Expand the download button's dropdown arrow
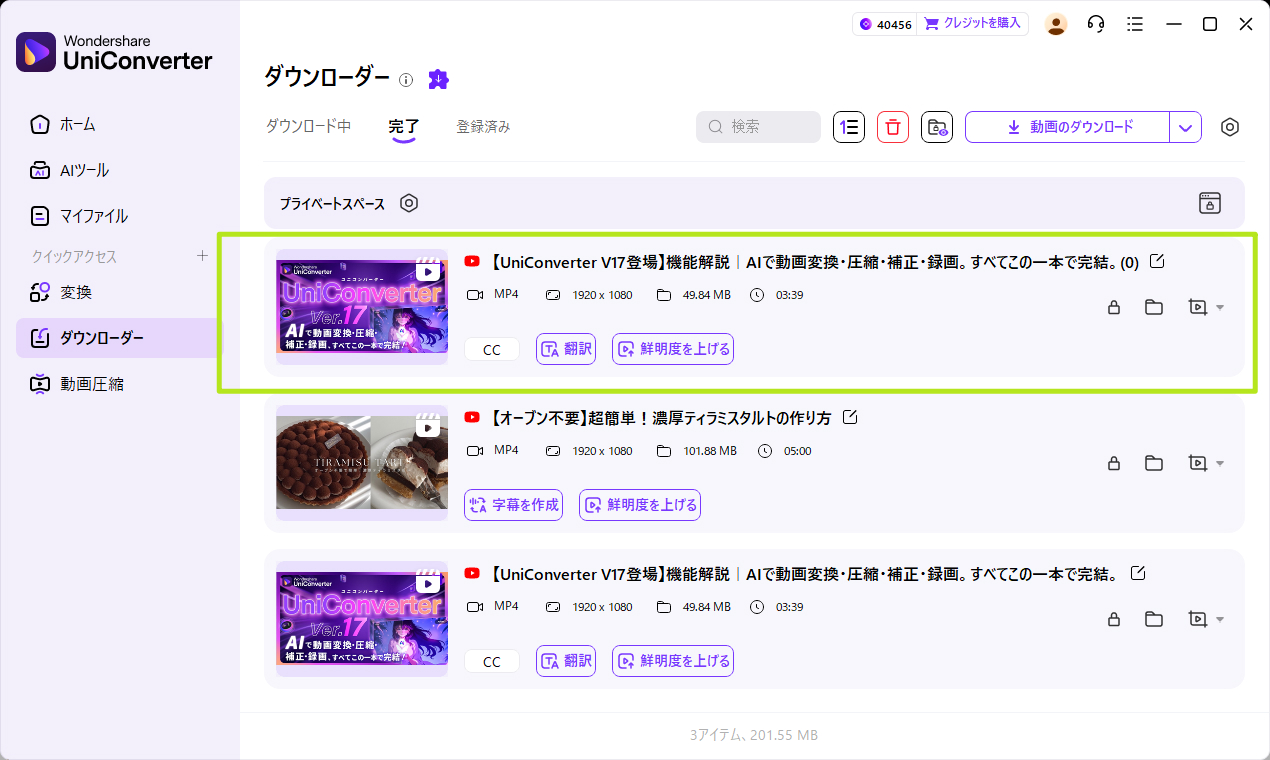1270x760 pixels. coord(1185,127)
